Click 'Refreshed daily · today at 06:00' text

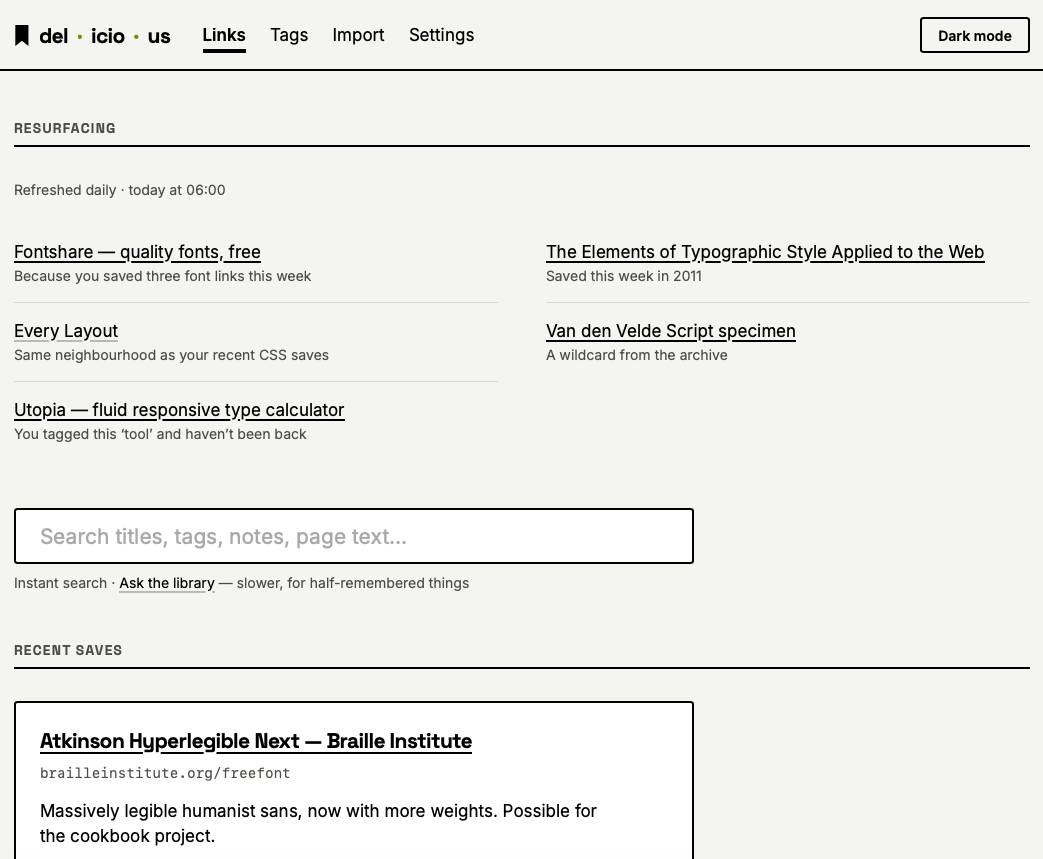120,190
